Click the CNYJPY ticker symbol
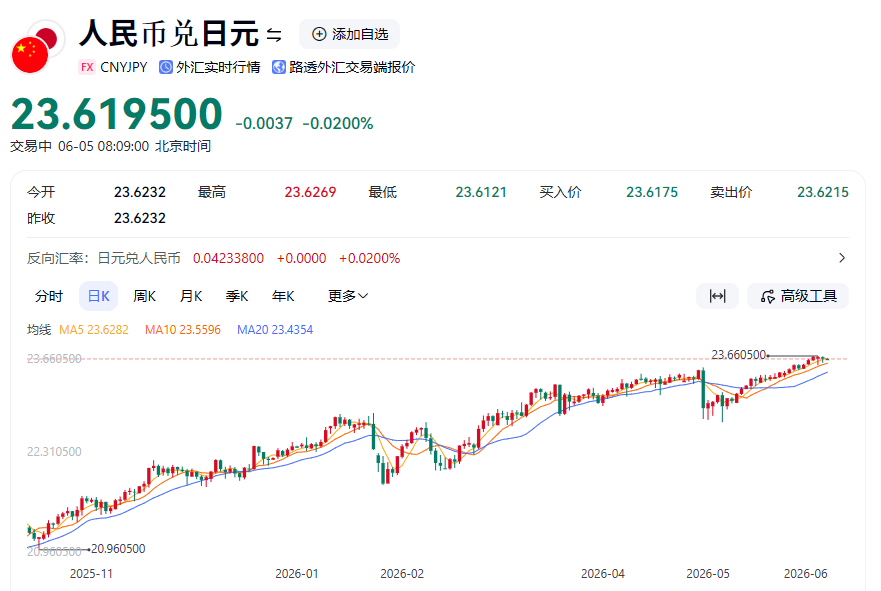 (124, 67)
